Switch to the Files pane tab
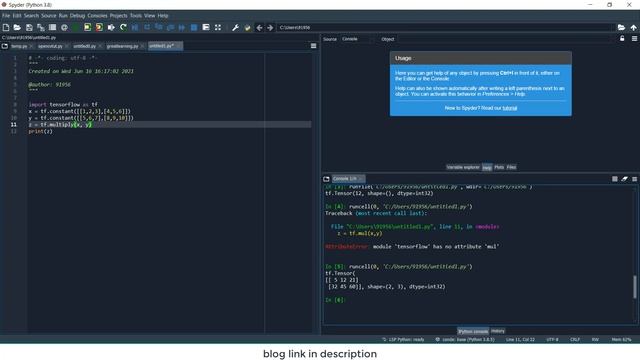The image size is (640, 360). click(511, 167)
